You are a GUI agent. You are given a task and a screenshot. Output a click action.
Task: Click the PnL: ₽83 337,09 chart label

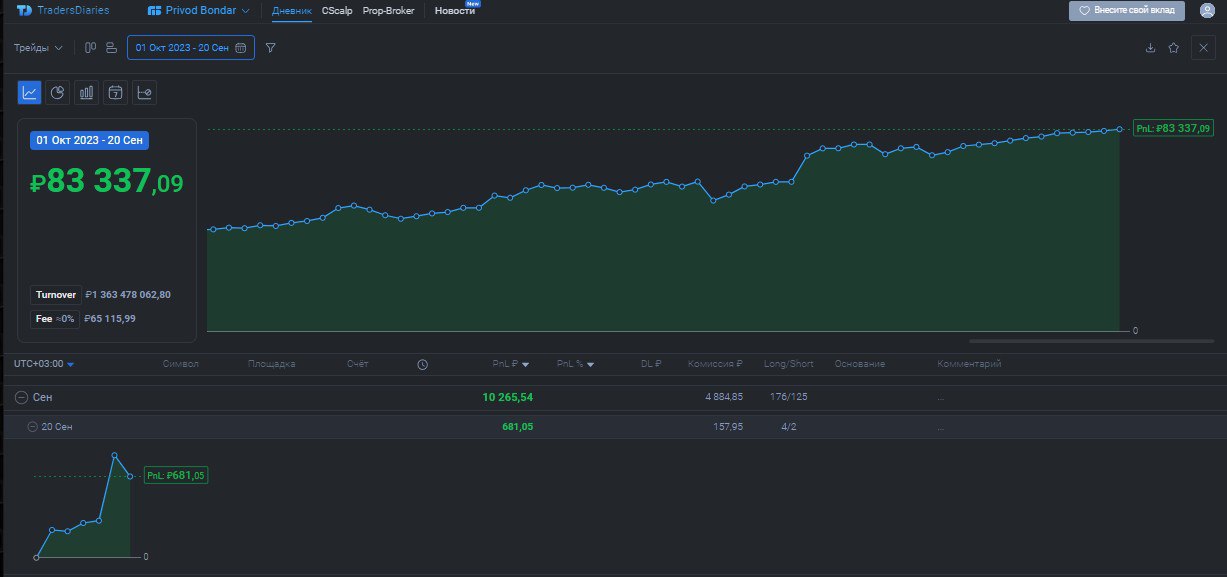1173,128
